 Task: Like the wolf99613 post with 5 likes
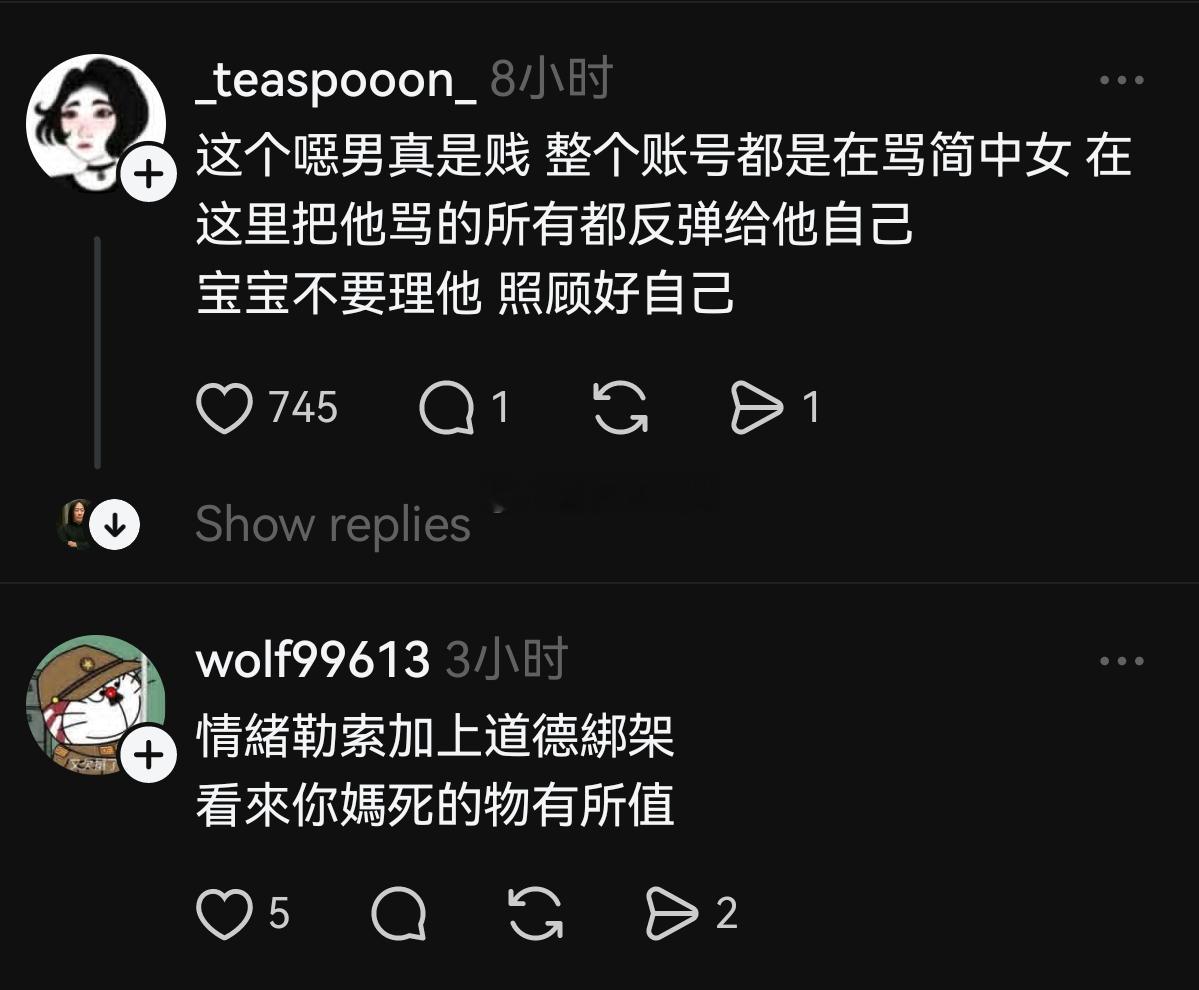pos(224,914)
